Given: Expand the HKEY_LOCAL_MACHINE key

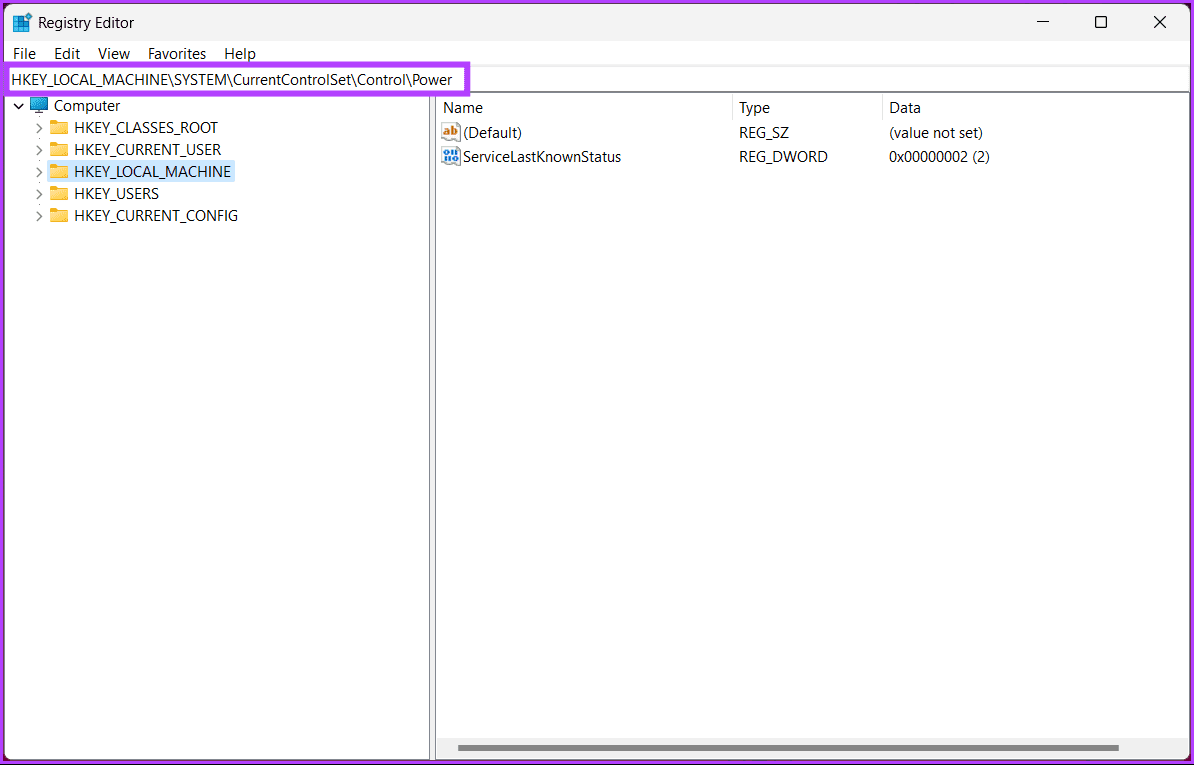Looking at the screenshot, I should (x=39, y=172).
